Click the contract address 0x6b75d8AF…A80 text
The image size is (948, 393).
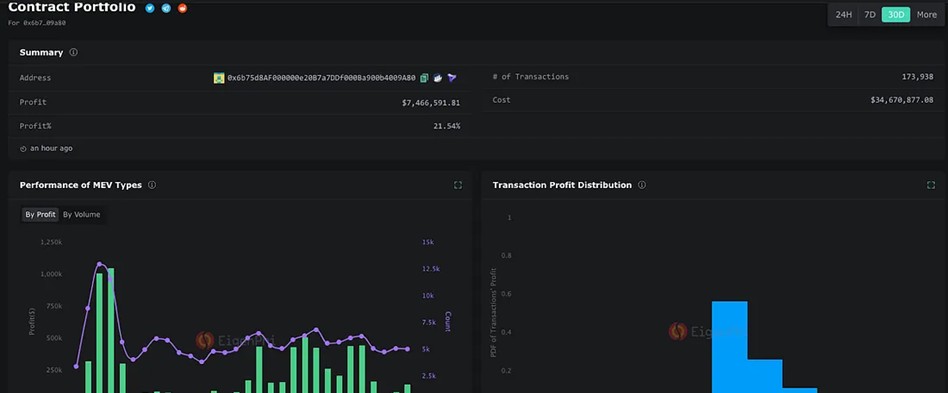pyautogui.click(x=321, y=78)
